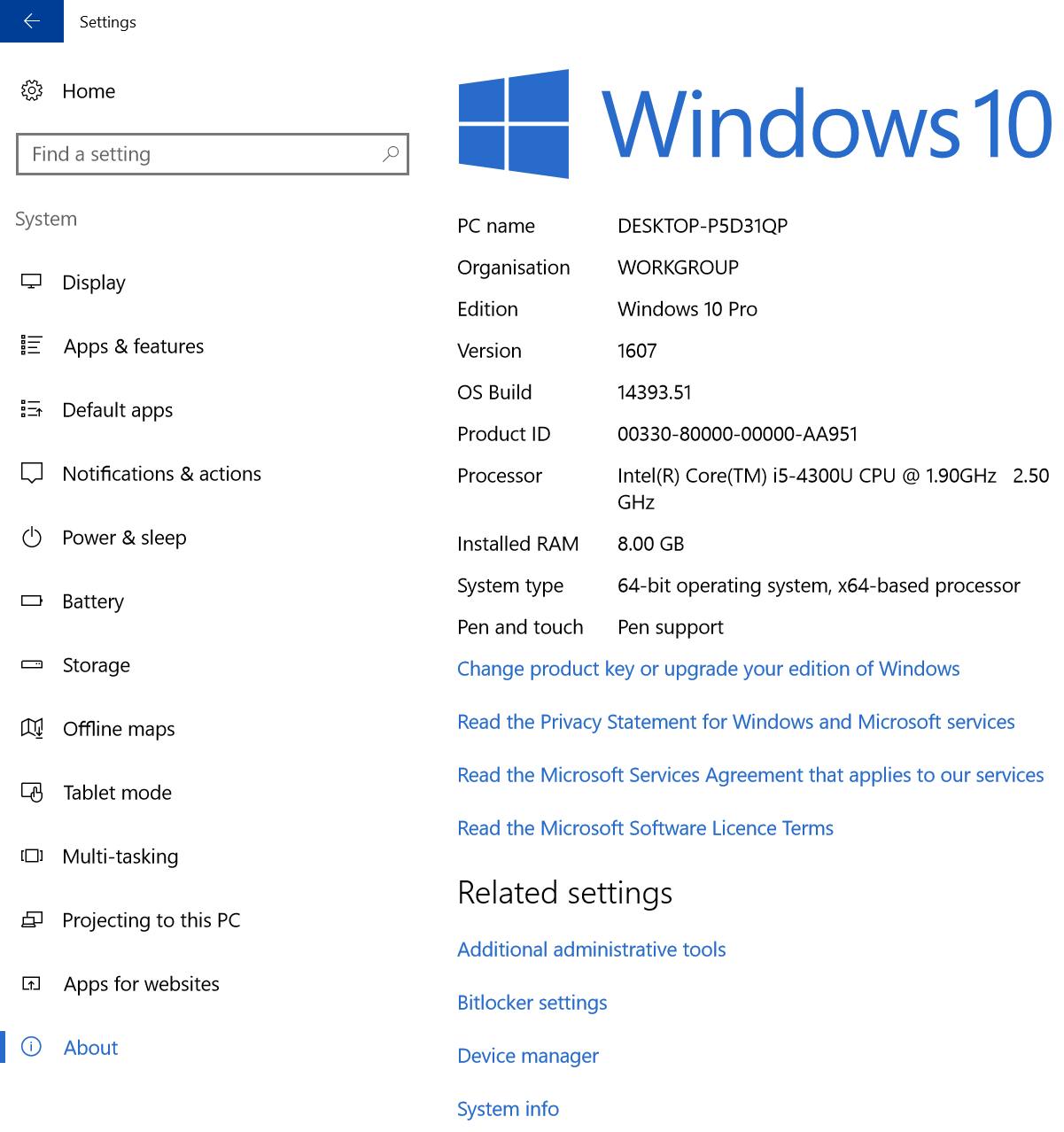Click the 8.00 GB installed RAM value
The image size is (1064, 1132).
click(x=651, y=544)
